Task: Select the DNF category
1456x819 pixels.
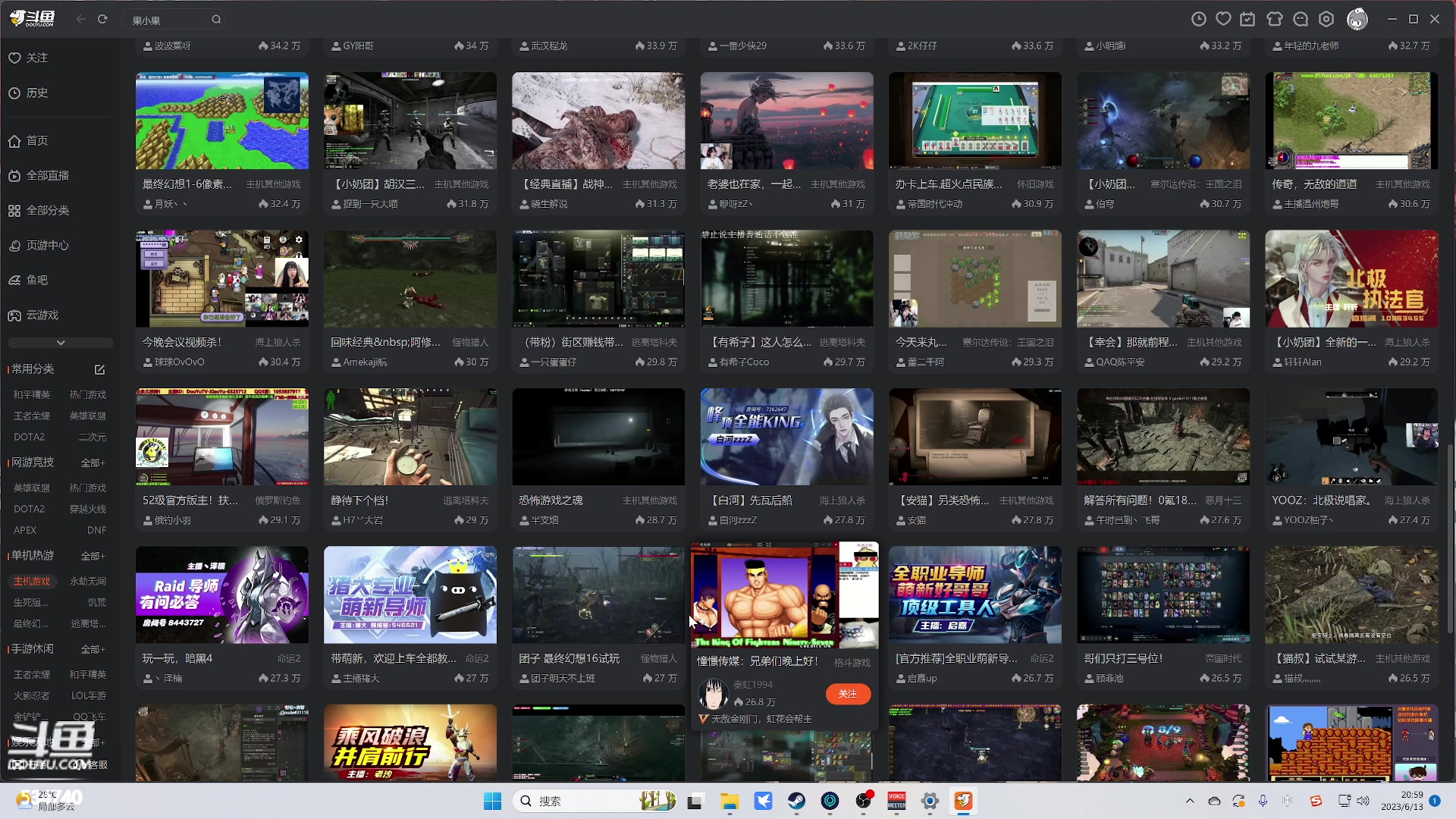Action: click(x=96, y=530)
